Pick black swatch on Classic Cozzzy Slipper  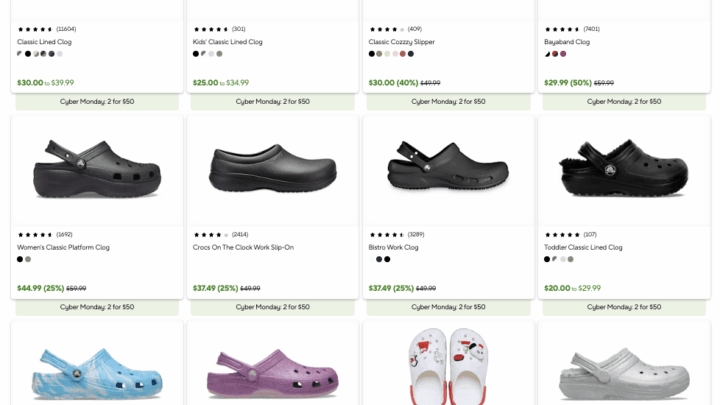pos(372,54)
